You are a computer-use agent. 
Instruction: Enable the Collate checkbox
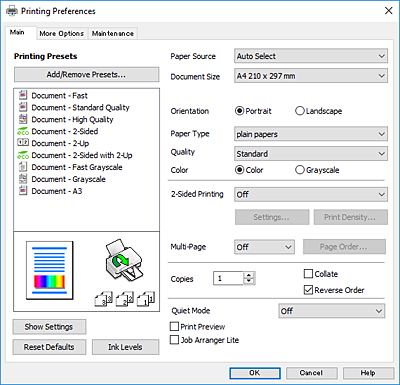click(308, 274)
